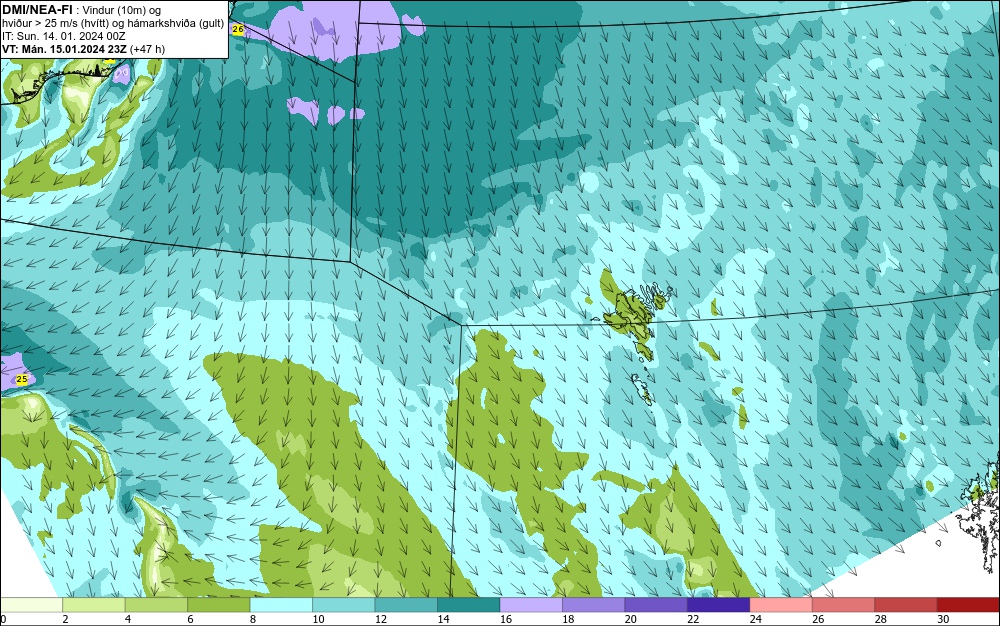
Task: Click the 'DMI/NEA-FI' title text
Action: pos(37,9)
